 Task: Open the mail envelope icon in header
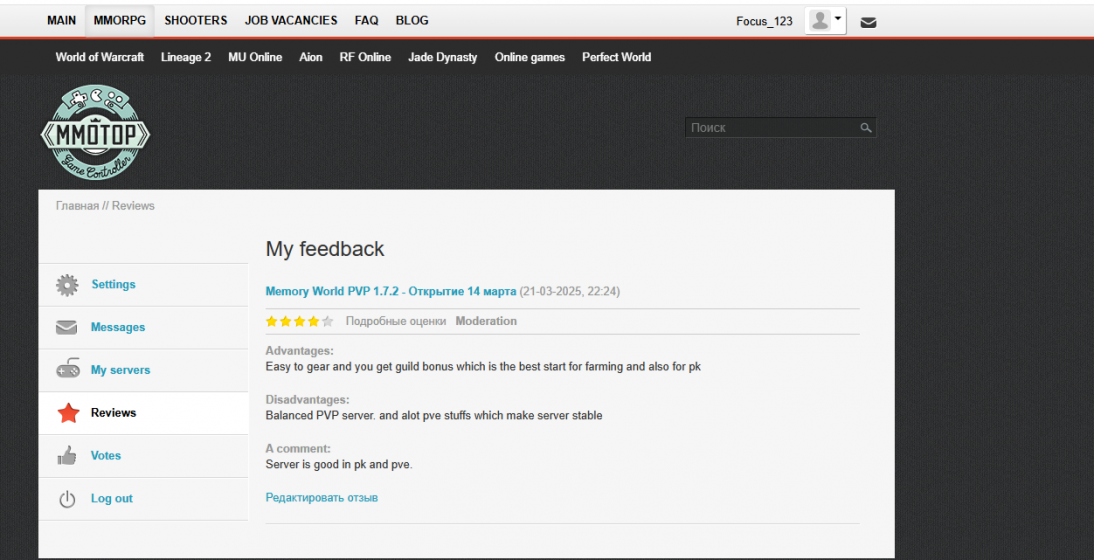pos(868,22)
